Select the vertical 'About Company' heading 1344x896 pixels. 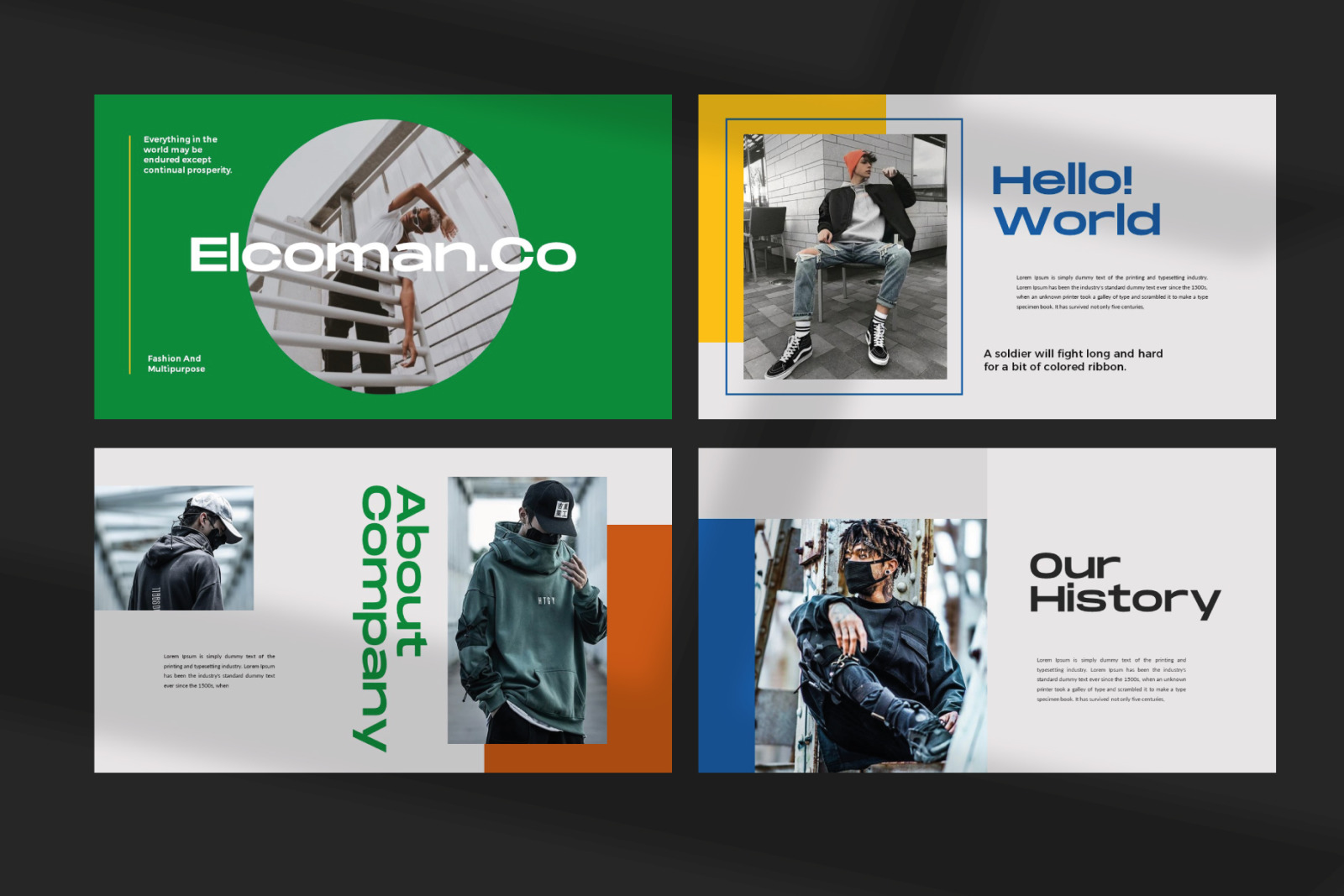(393, 617)
